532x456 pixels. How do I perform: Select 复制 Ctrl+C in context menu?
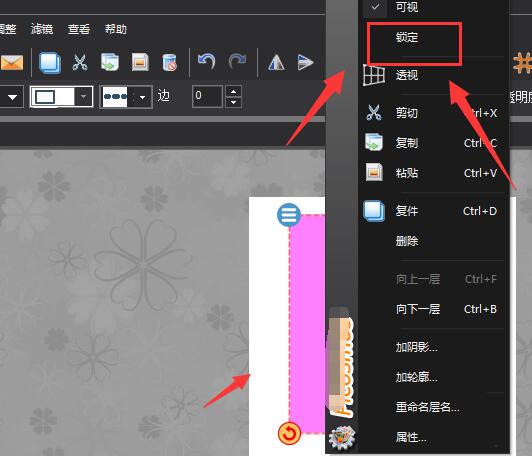[x=434, y=143]
